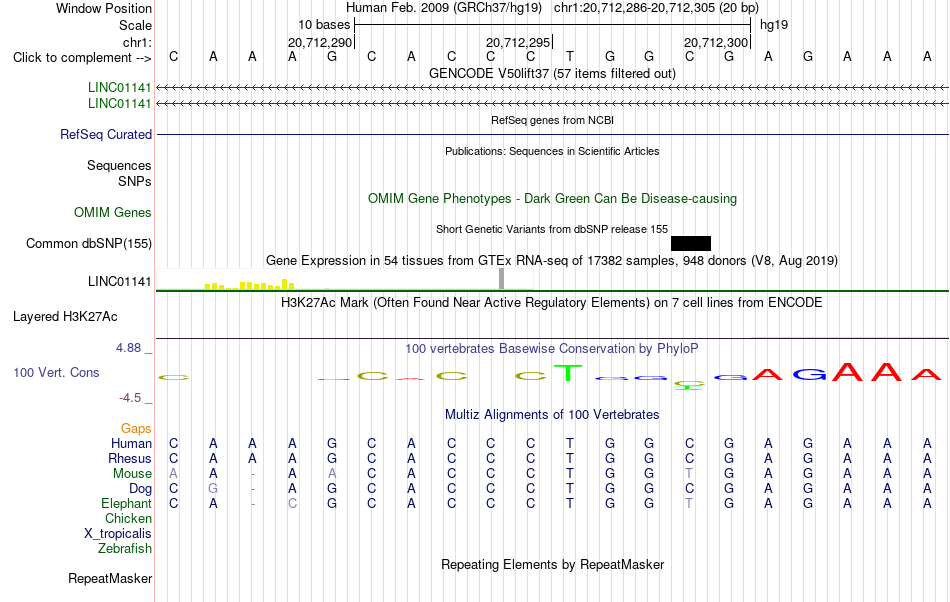
Task: Click the H3K27Ac Mark track title
Action: tap(552, 302)
